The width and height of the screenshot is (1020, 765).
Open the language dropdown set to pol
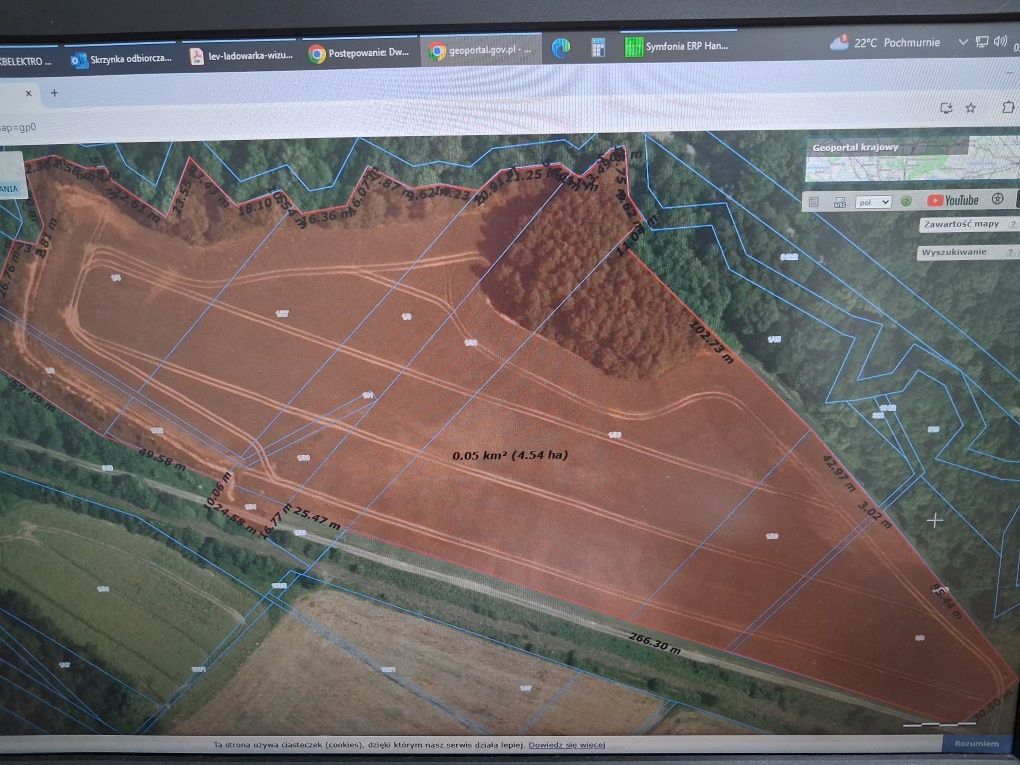click(x=872, y=202)
